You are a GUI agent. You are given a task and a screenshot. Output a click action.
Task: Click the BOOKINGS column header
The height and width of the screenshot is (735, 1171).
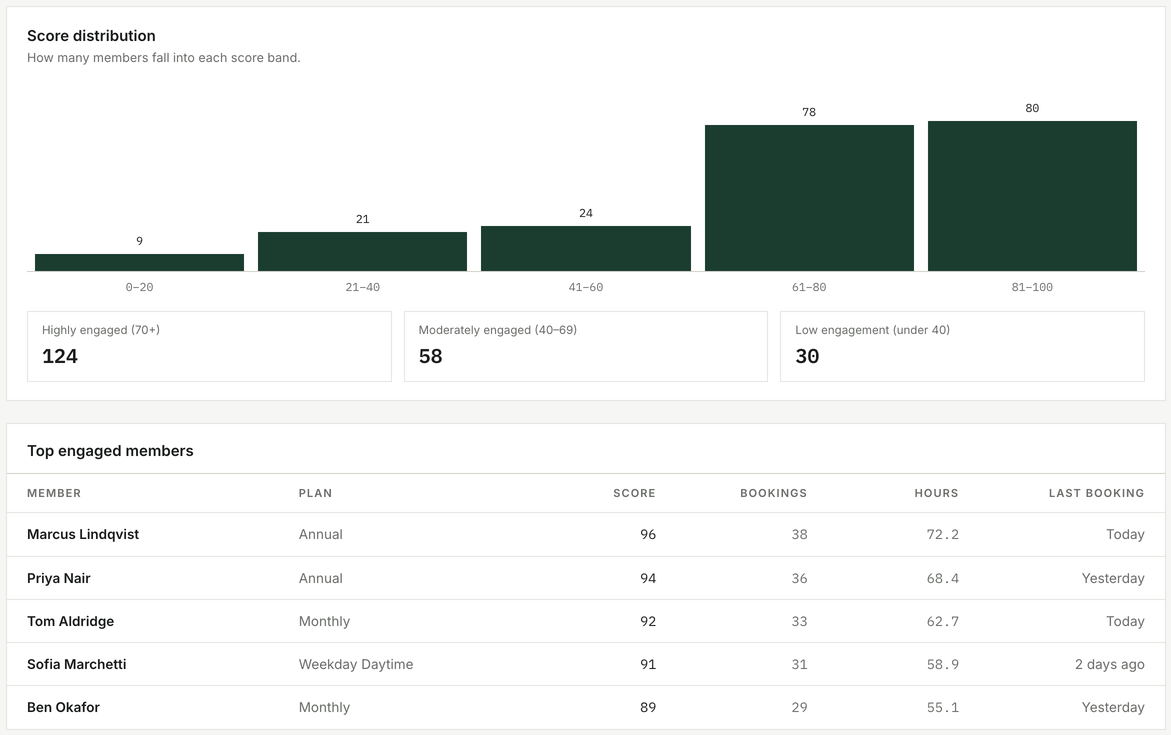pyautogui.click(x=773, y=493)
